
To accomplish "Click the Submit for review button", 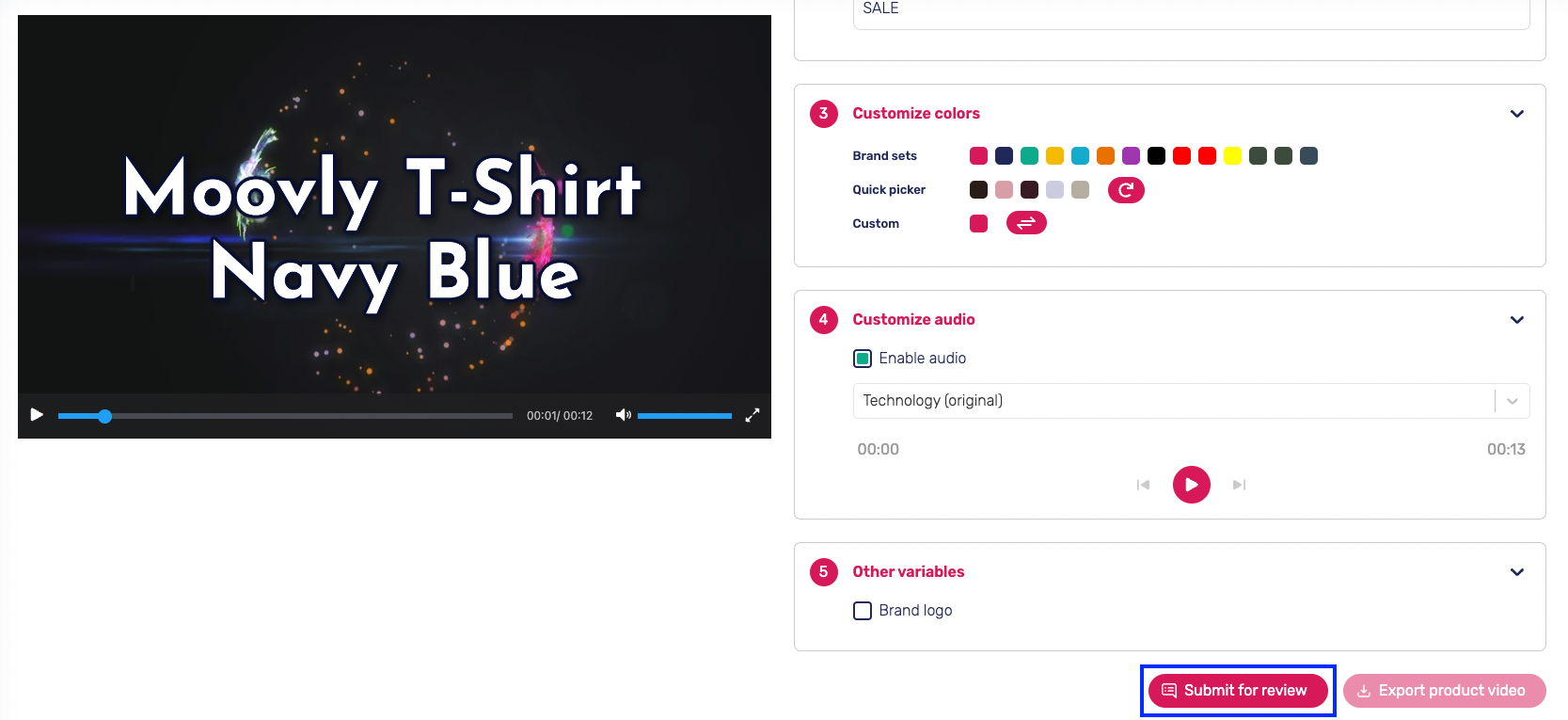I will click(1238, 691).
